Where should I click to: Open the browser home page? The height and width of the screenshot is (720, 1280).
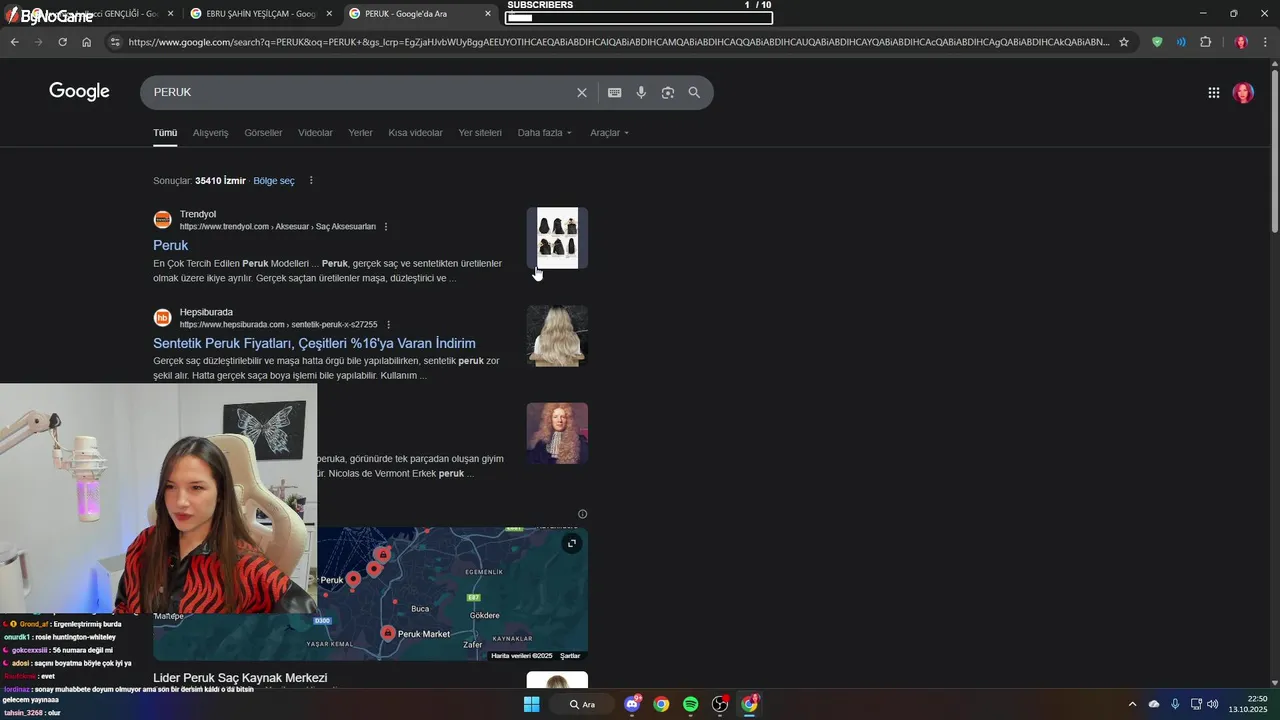[x=87, y=42]
